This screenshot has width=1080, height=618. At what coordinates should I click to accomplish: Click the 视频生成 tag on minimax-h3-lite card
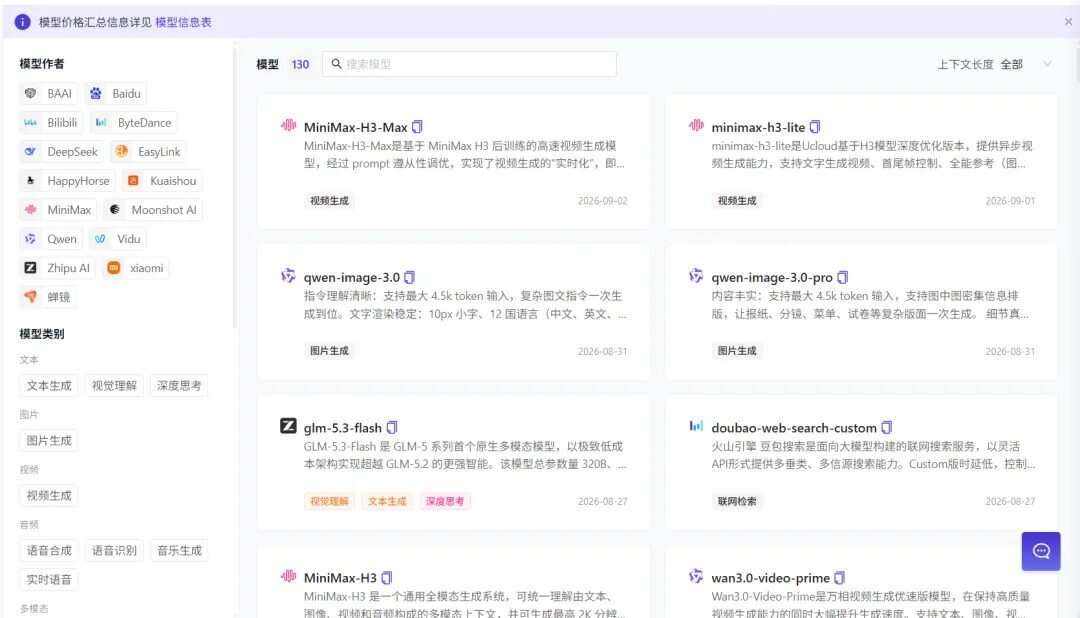737,200
